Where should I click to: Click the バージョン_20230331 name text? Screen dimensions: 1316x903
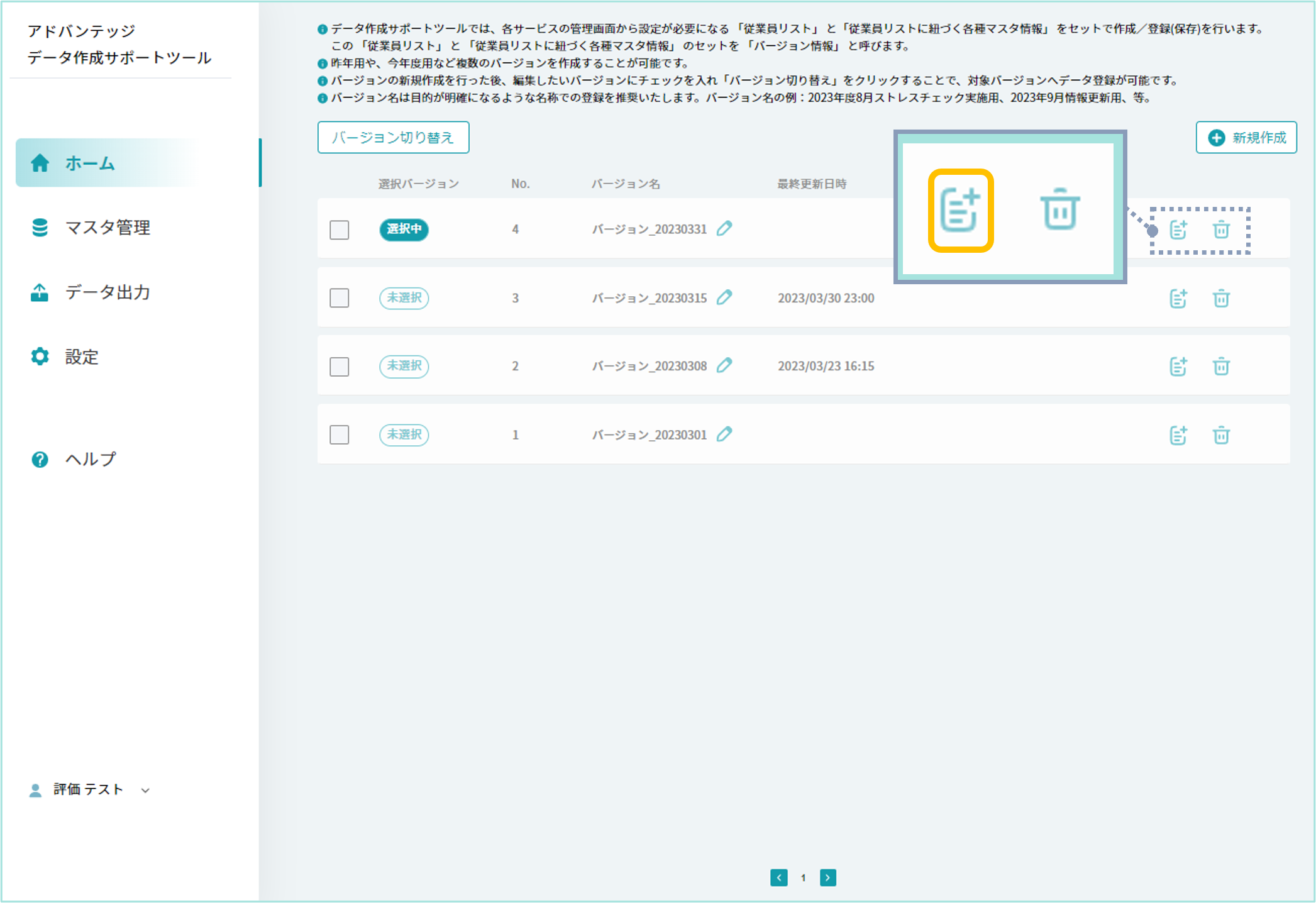[649, 230]
